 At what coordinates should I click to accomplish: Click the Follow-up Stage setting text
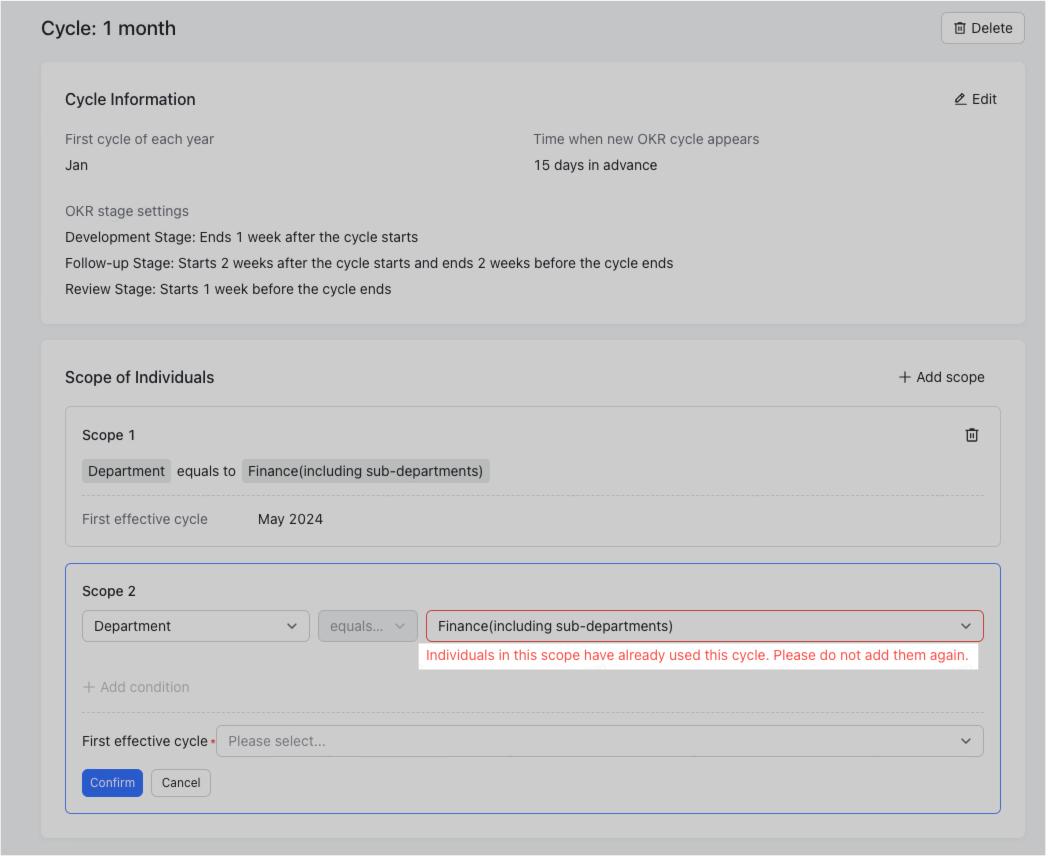pyautogui.click(x=369, y=264)
